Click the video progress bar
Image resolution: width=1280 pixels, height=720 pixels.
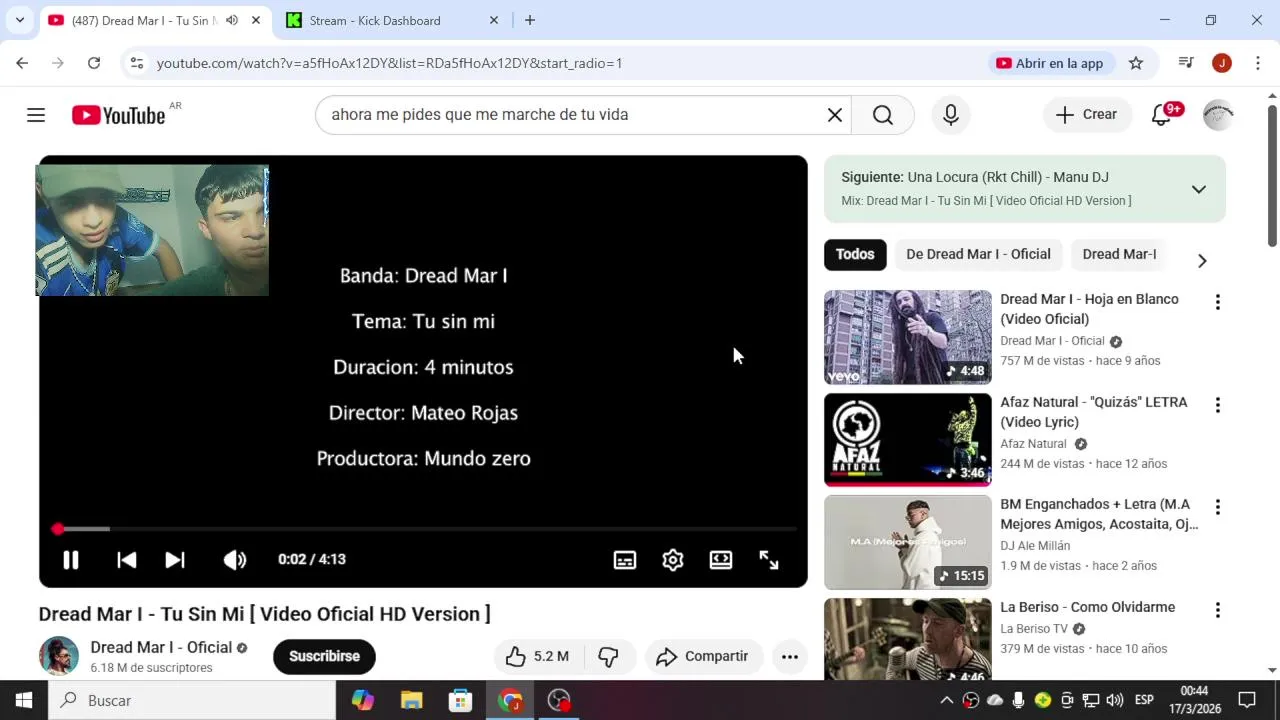coord(423,528)
